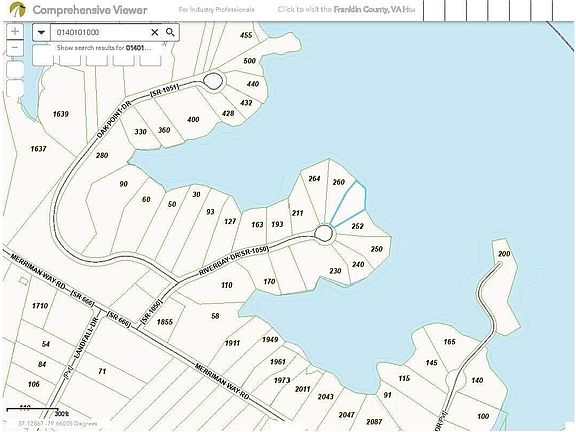Identify parcel labeled 110
This screenshot has width=576, height=432.
pyautogui.click(x=227, y=285)
